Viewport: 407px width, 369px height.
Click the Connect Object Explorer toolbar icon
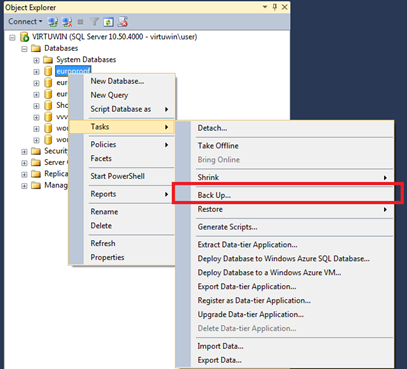[53, 22]
